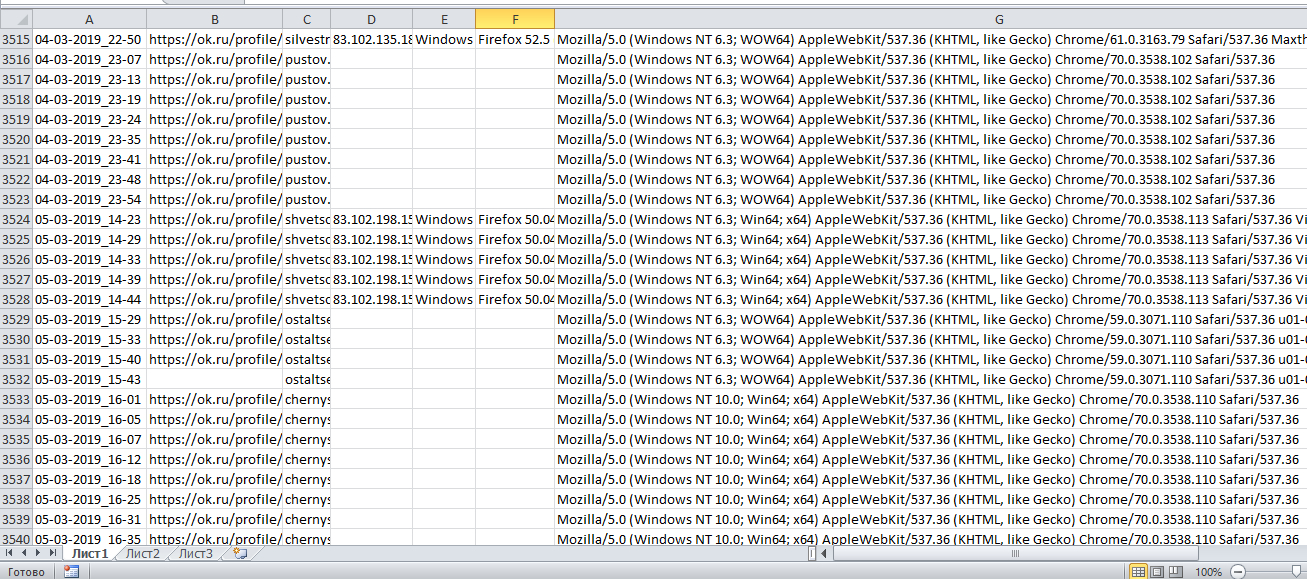
Task: Select column E header
Action: click(444, 19)
